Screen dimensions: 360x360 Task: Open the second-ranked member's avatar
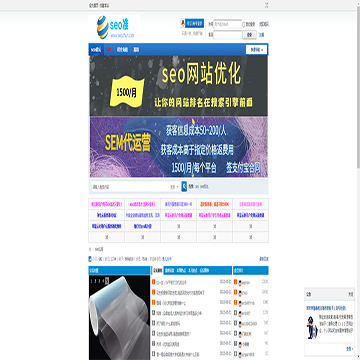coord(240,293)
